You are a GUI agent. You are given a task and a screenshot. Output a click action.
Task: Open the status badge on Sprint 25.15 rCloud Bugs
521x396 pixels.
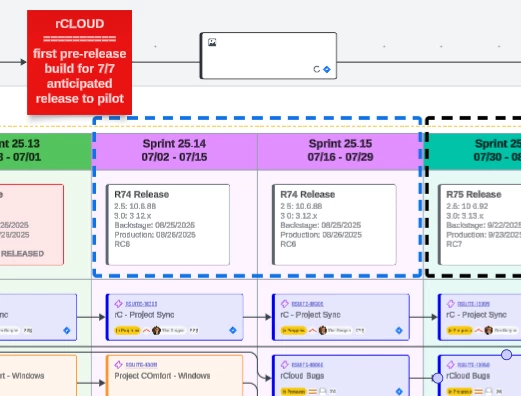293,391
